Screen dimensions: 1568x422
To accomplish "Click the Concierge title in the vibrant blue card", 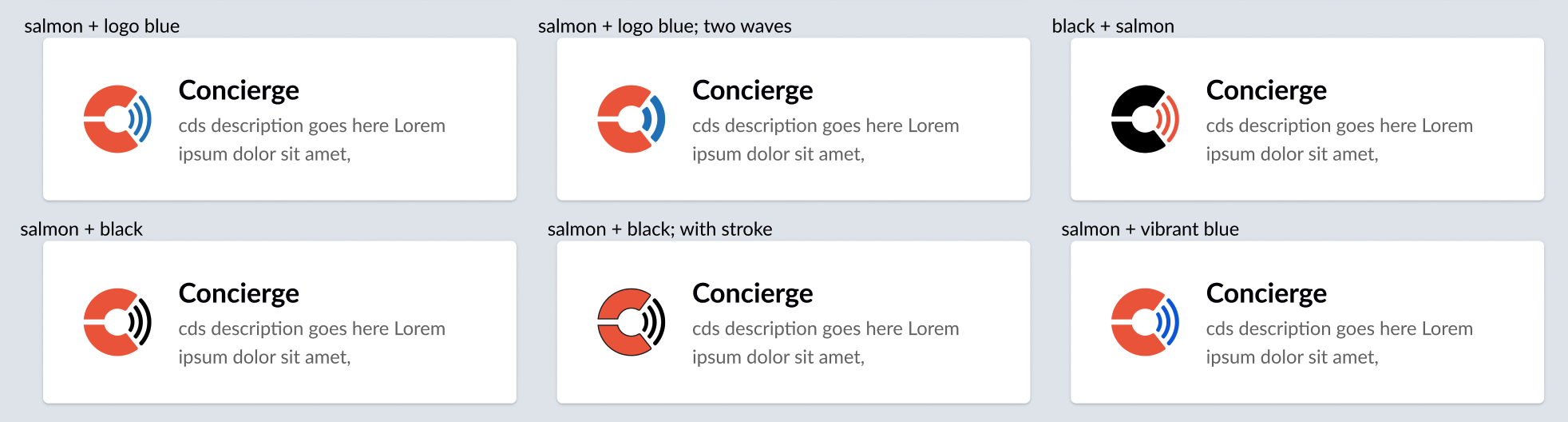I will pos(1266,294).
